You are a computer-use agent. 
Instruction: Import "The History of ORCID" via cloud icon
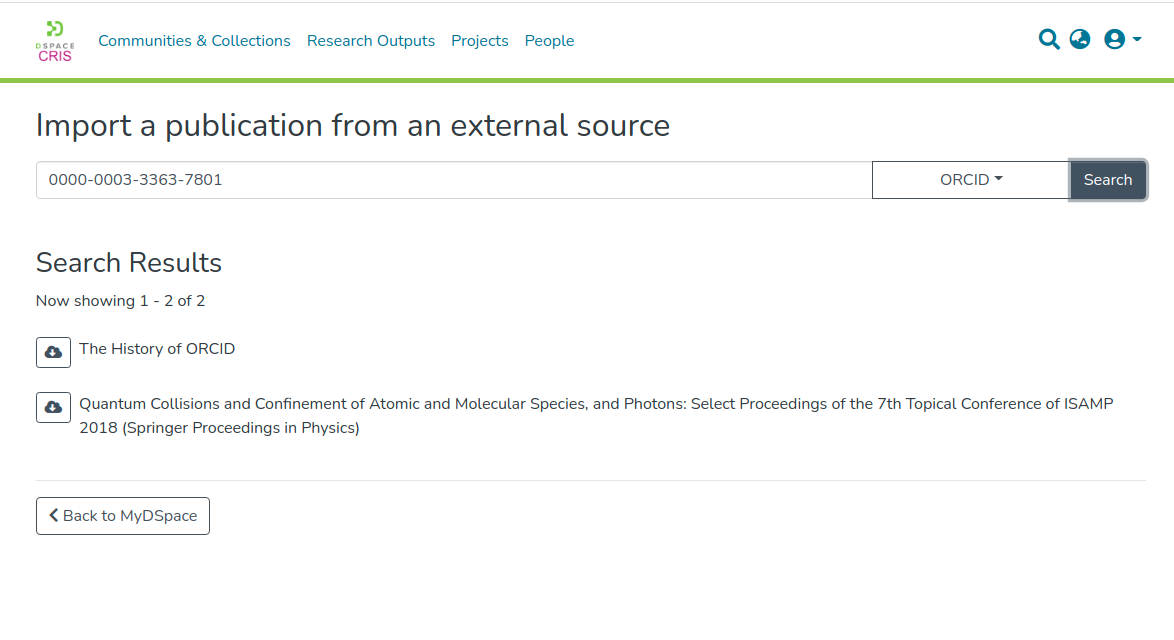(x=53, y=353)
